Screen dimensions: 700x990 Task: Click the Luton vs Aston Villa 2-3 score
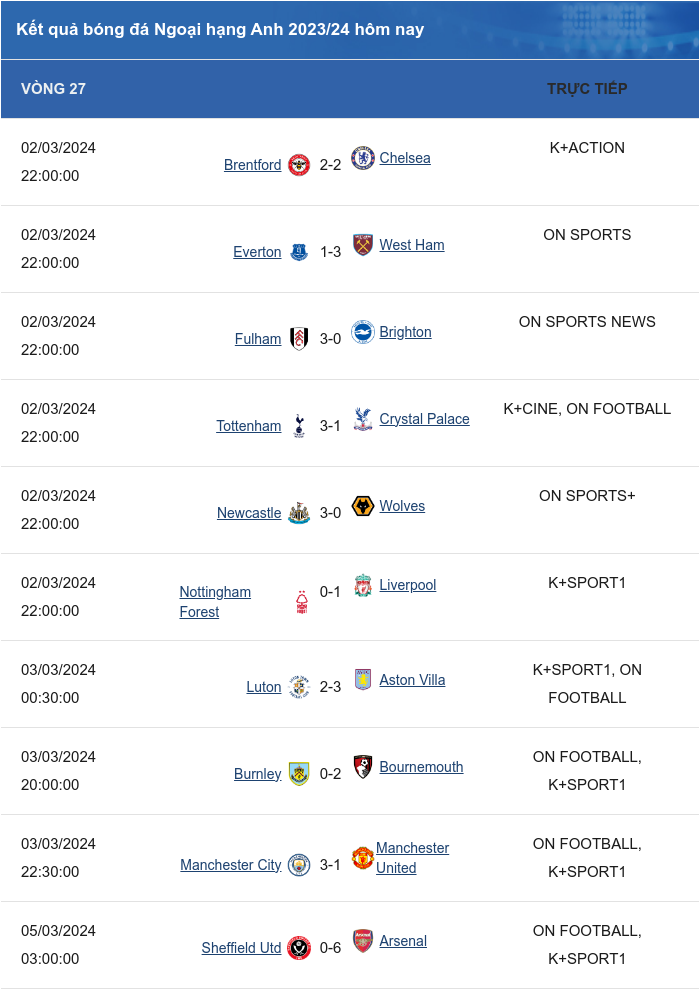coord(330,687)
